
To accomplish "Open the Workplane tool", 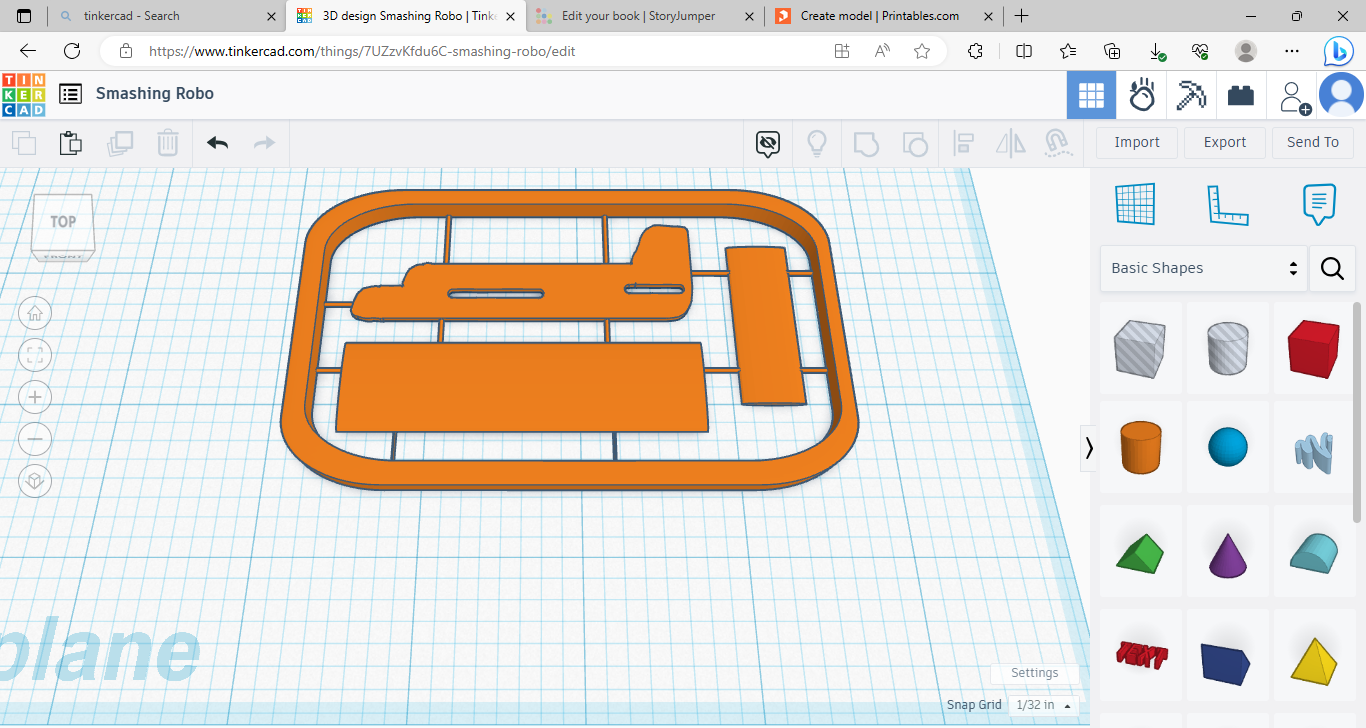I will point(1135,204).
